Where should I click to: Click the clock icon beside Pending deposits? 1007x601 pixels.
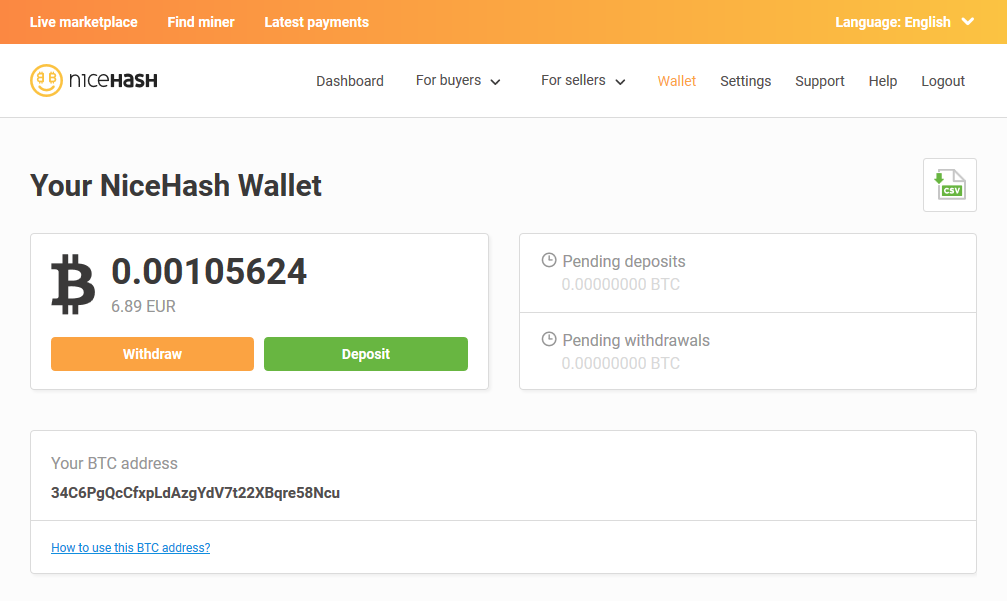point(548,260)
